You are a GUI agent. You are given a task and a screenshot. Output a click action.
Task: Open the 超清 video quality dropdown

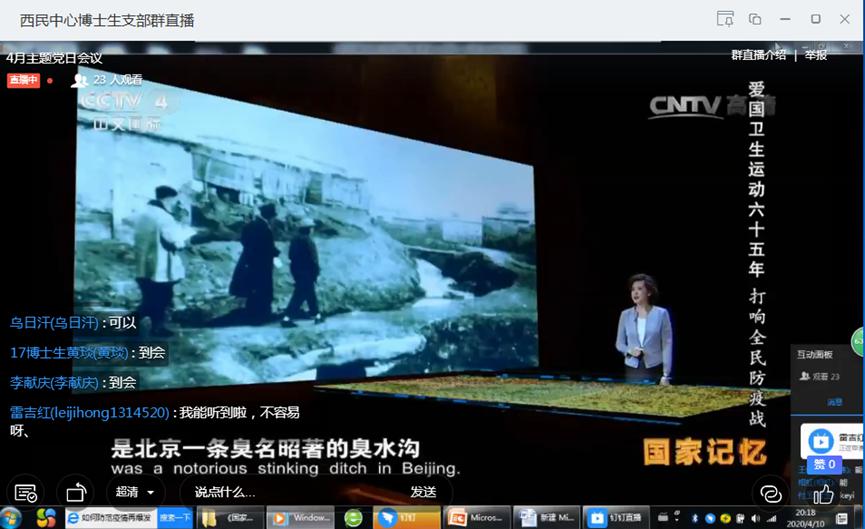pos(135,492)
